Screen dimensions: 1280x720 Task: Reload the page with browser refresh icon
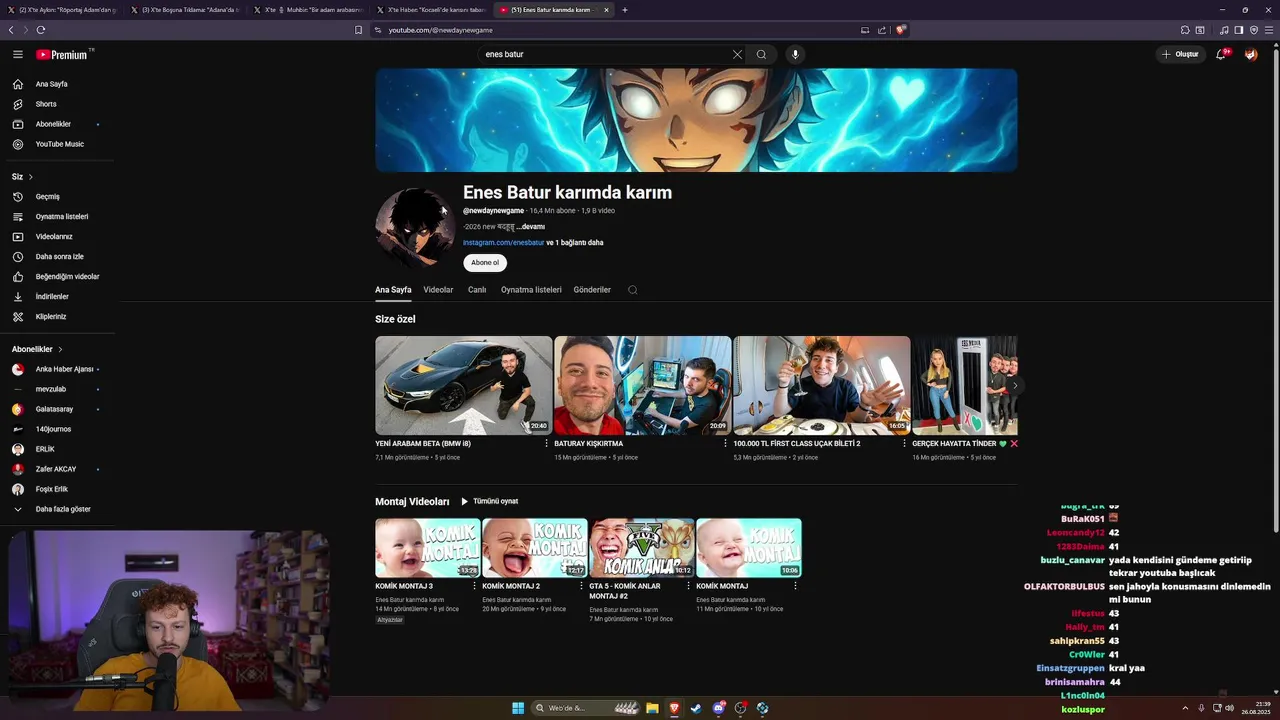tap(41, 30)
